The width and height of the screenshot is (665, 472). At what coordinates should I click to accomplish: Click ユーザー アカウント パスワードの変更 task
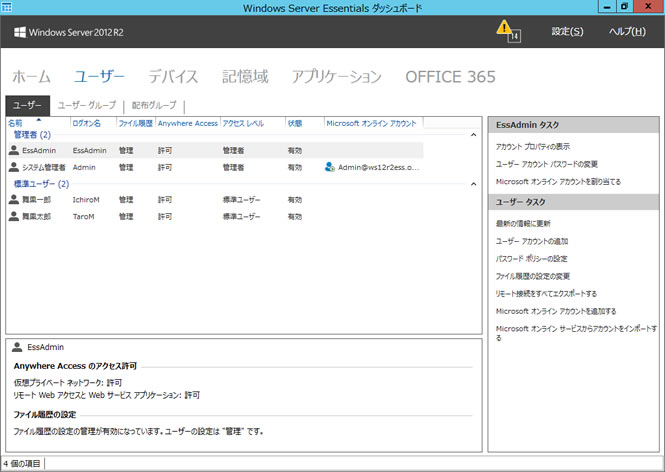pyautogui.click(x=547, y=164)
